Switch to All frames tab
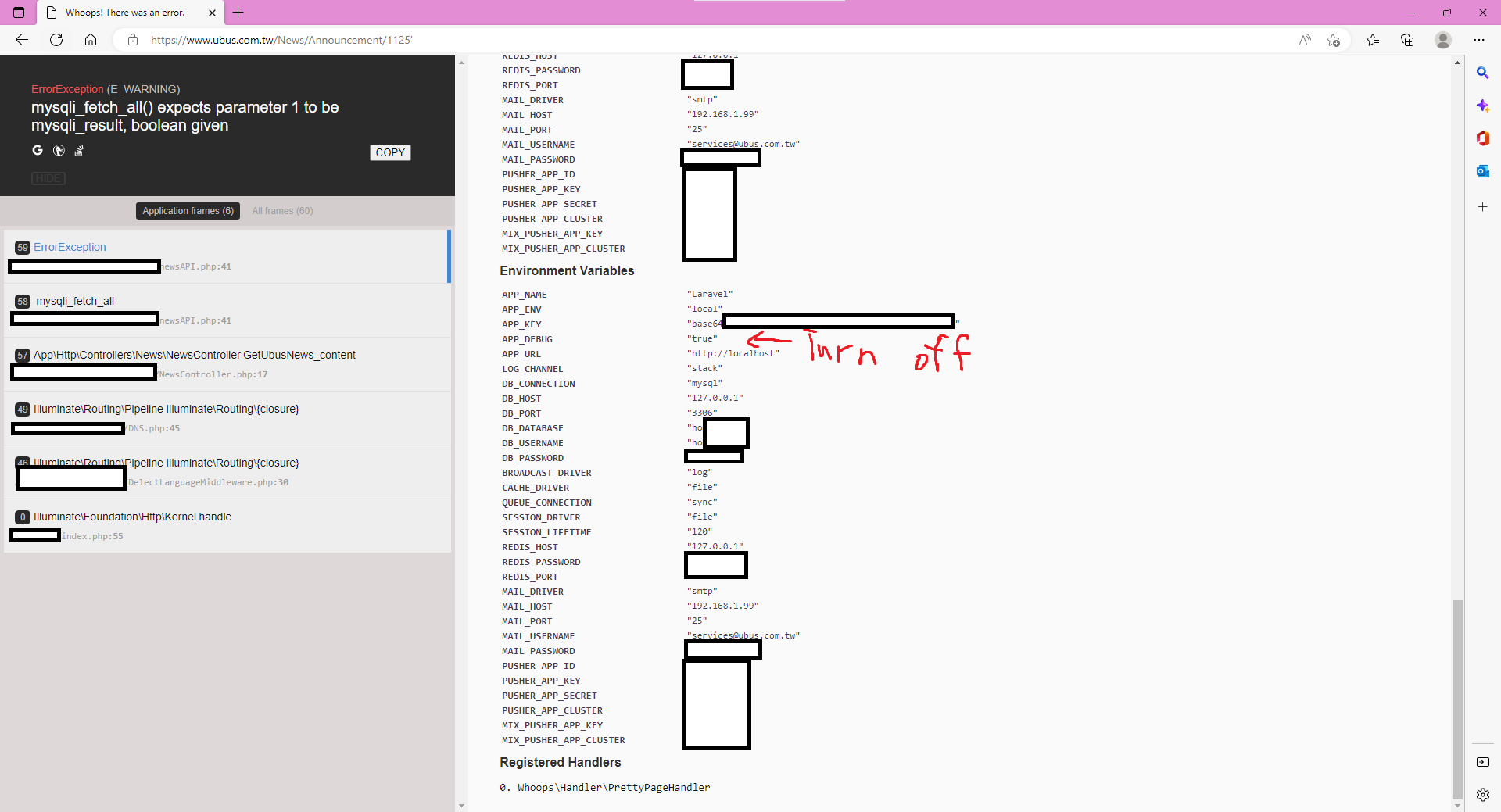Screen dimensions: 1501x812 tap(282, 211)
